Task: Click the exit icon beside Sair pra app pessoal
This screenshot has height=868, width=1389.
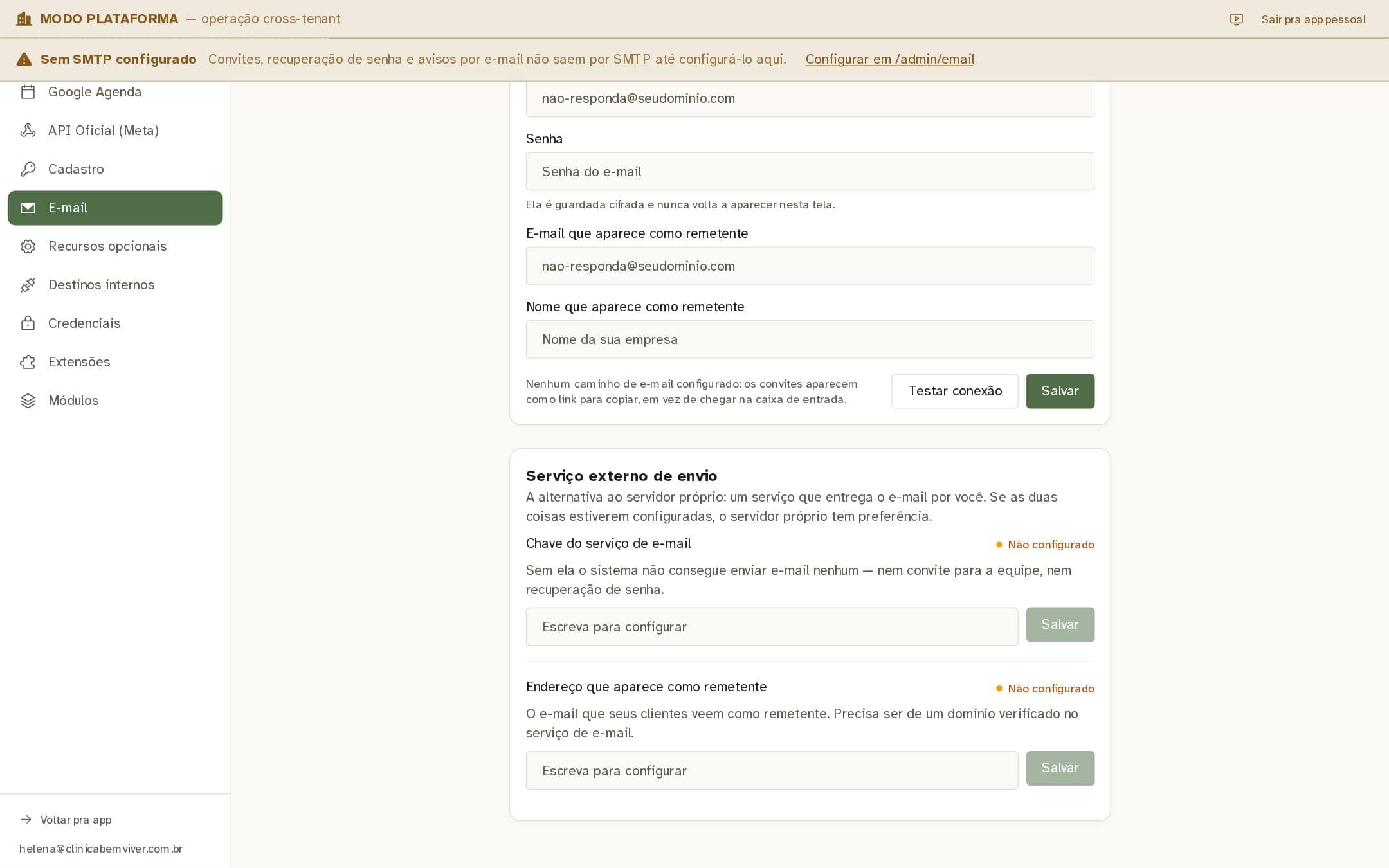Action: tap(1236, 19)
